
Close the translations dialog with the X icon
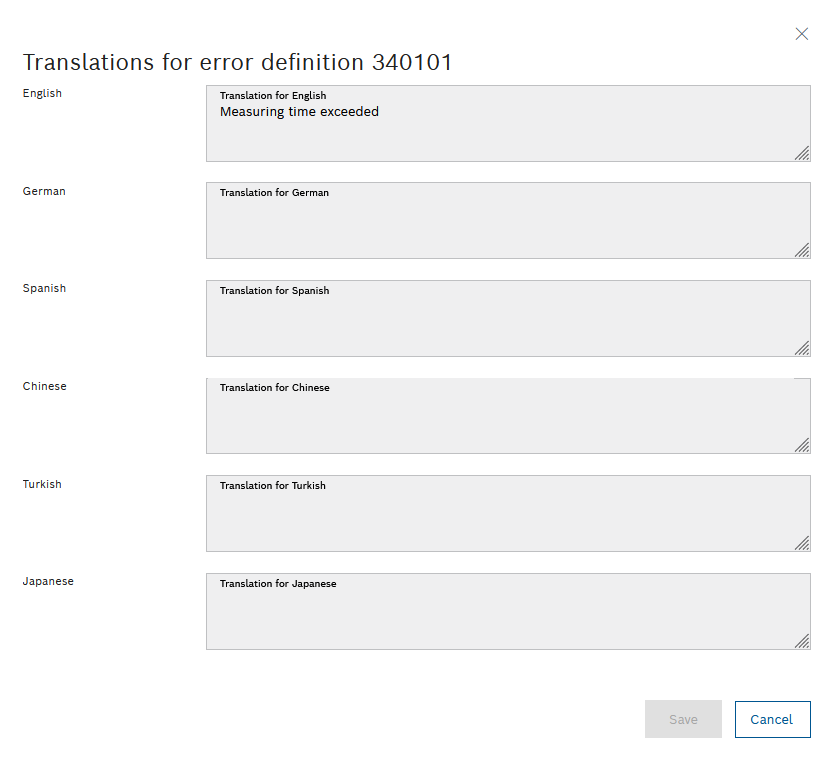802,33
